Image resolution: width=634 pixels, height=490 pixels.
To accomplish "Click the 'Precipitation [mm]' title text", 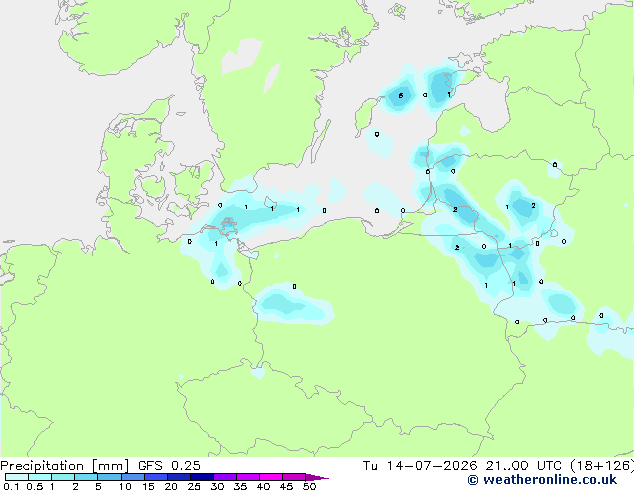I will click(x=65, y=466).
